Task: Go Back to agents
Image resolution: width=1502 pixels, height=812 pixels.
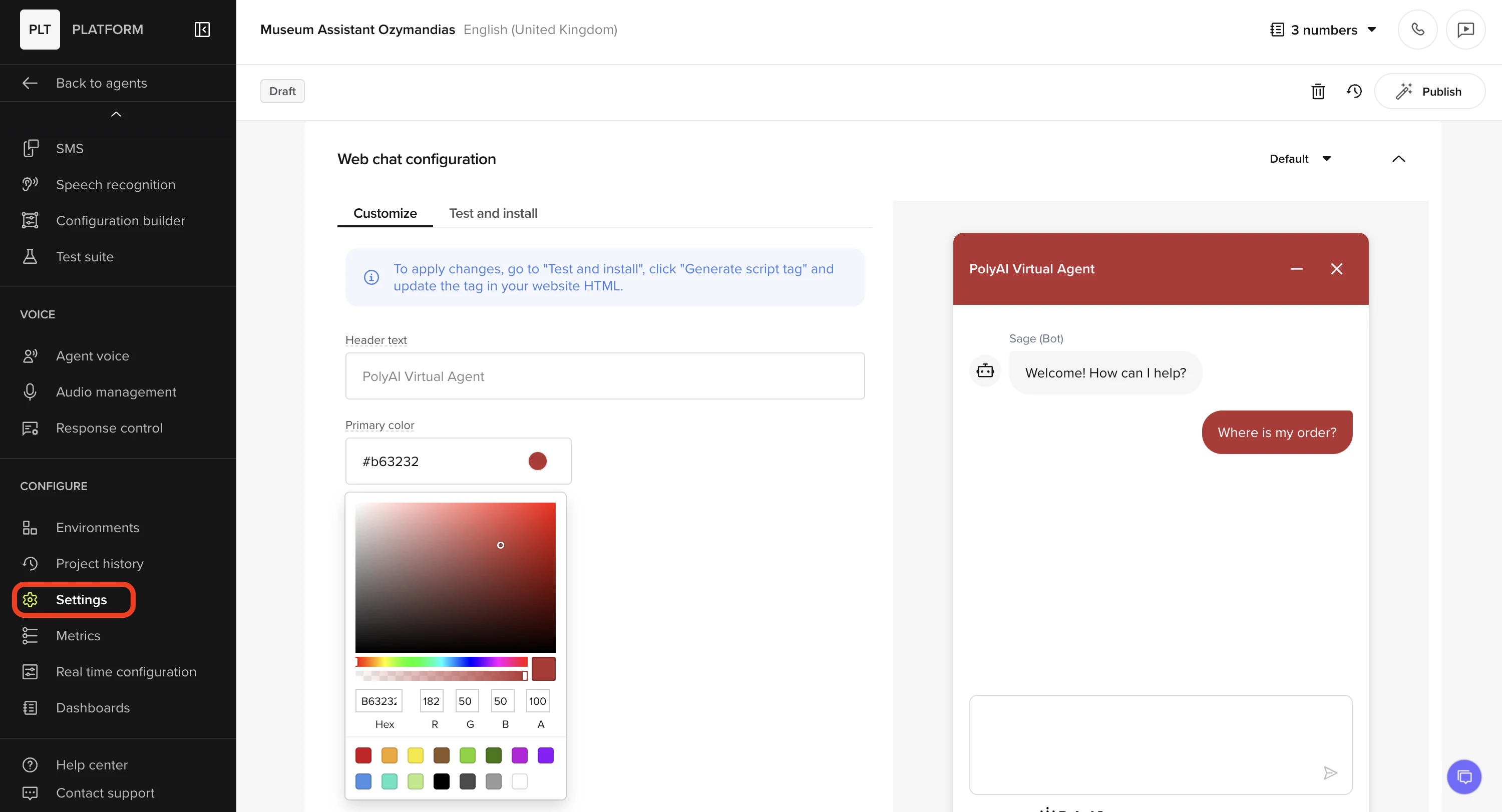Action: click(101, 84)
